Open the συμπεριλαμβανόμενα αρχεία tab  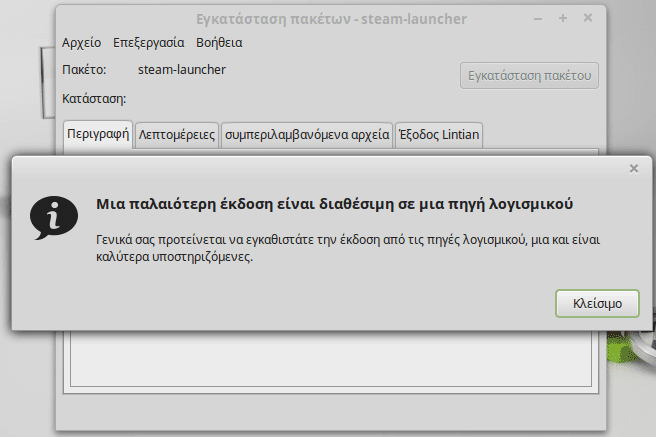tap(307, 135)
